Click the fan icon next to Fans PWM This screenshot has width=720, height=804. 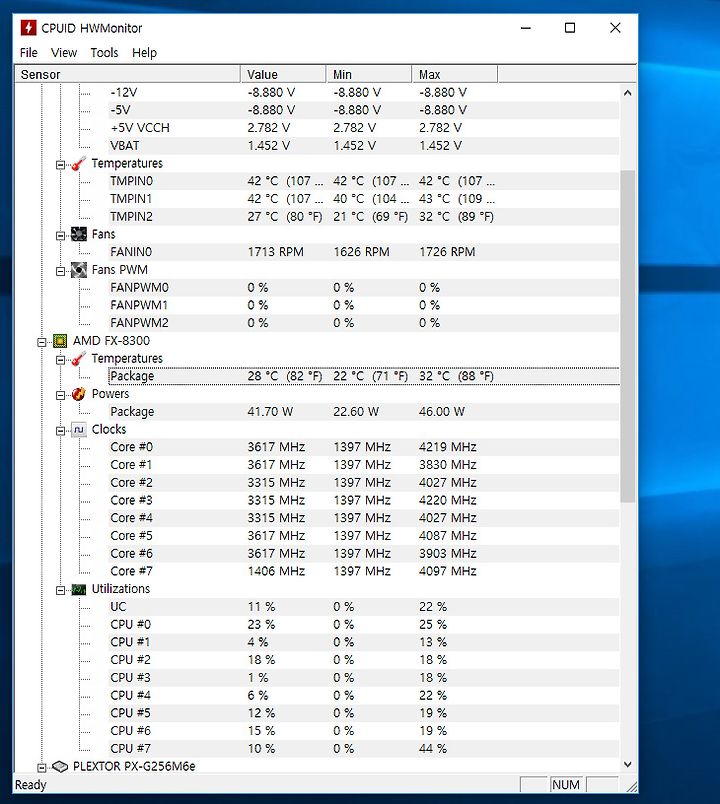pos(78,270)
